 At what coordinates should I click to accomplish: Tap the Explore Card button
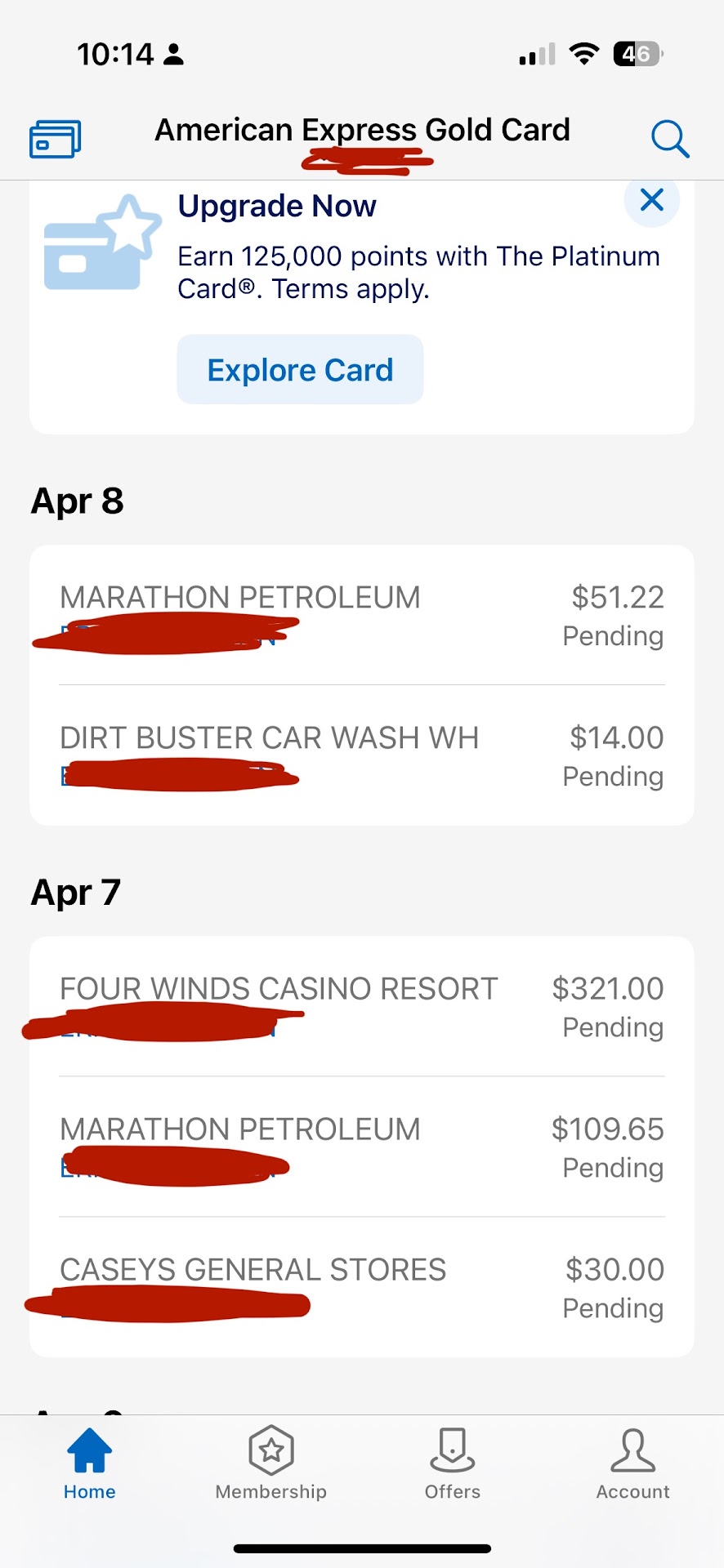[x=300, y=370]
